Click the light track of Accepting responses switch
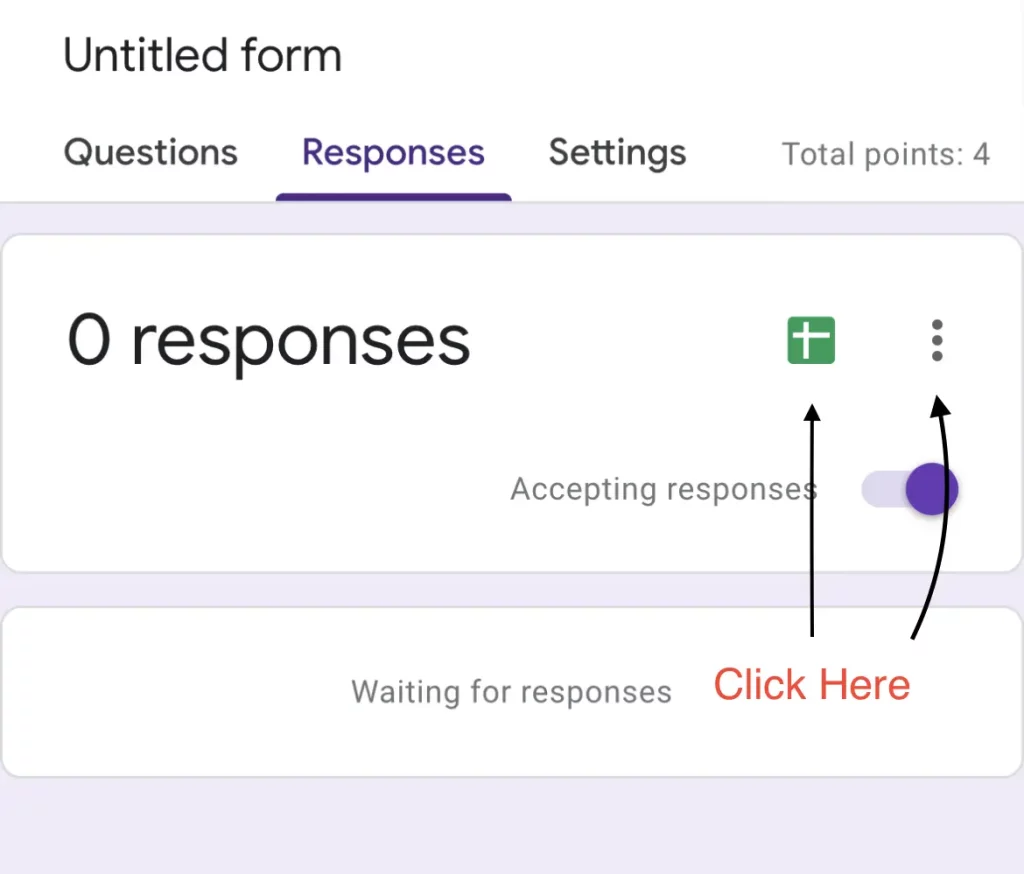Screen dimensions: 1024x874 tap(880, 490)
